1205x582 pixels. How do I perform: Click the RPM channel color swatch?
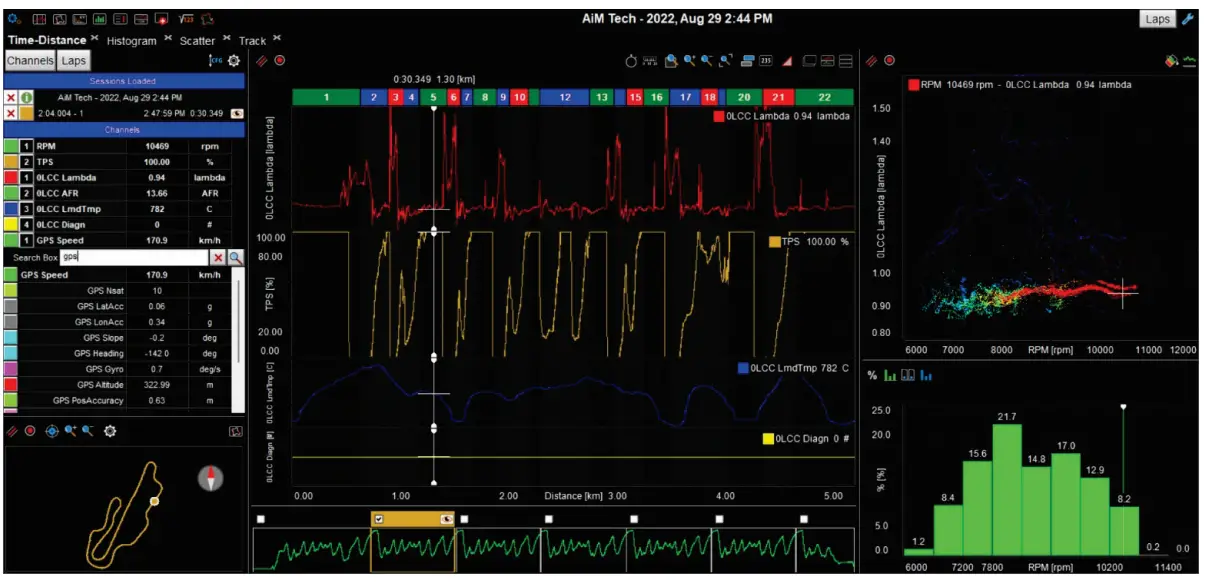[x=11, y=145]
